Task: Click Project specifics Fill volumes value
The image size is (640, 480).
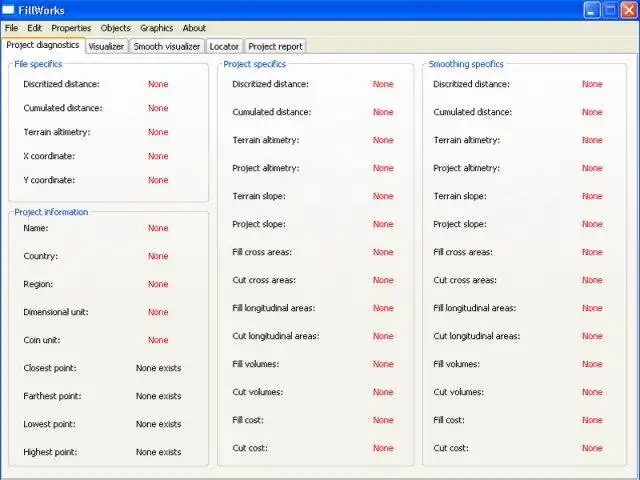Action: tap(383, 364)
